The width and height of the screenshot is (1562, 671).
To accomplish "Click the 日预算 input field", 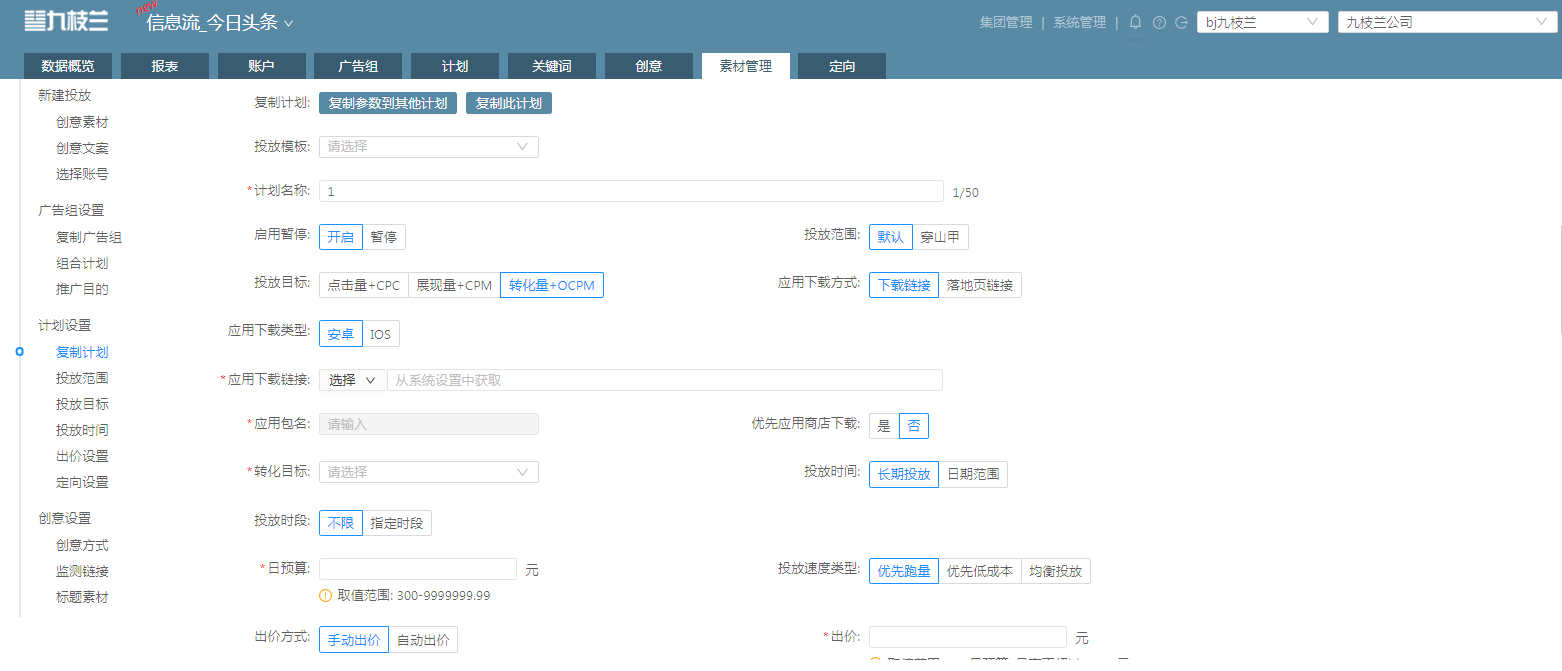I will (418, 569).
